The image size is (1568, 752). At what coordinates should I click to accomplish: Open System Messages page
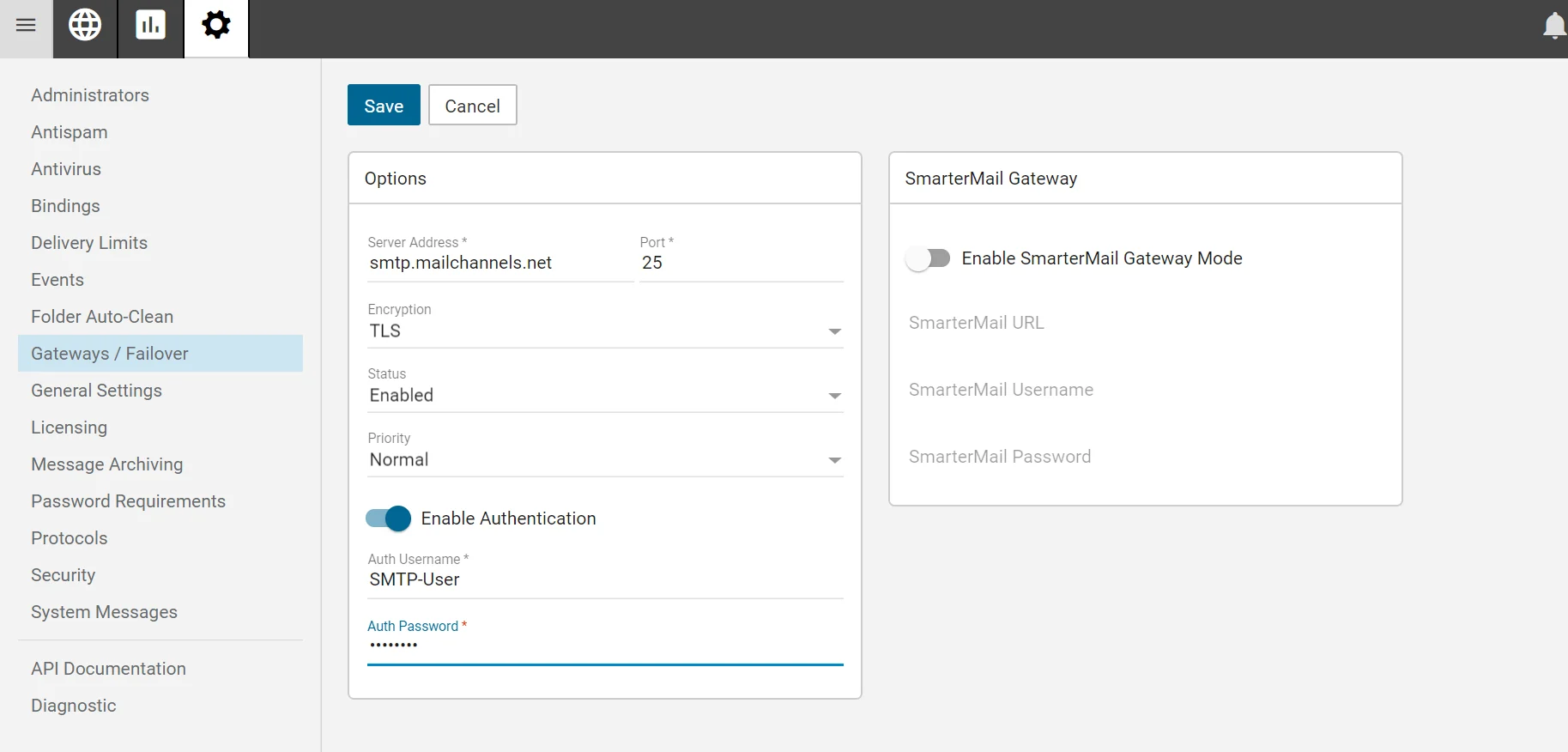point(104,612)
